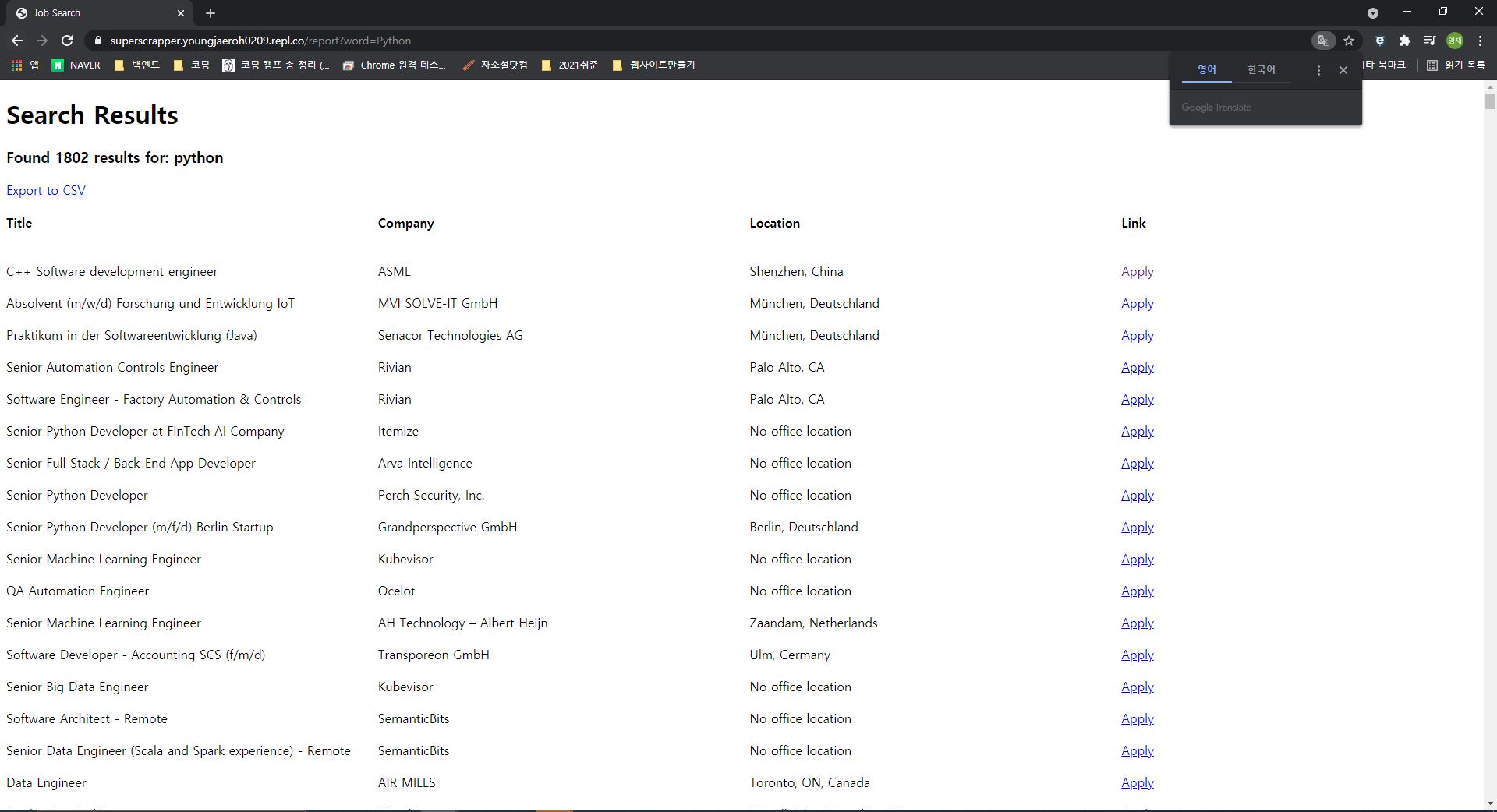1497x812 pixels.
Task: Open the 읽기 목록 reading list
Action: click(x=1456, y=65)
